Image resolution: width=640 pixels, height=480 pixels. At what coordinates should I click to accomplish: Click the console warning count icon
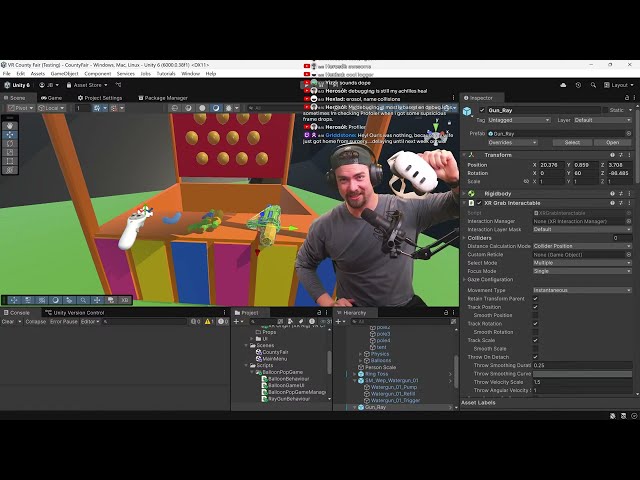coord(209,322)
